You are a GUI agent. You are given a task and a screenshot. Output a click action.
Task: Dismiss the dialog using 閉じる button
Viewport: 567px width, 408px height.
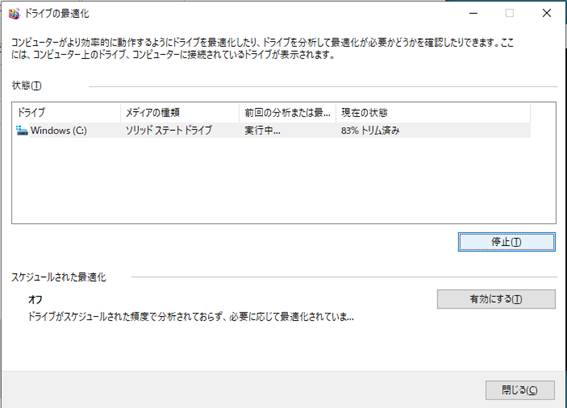coord(520,390)
